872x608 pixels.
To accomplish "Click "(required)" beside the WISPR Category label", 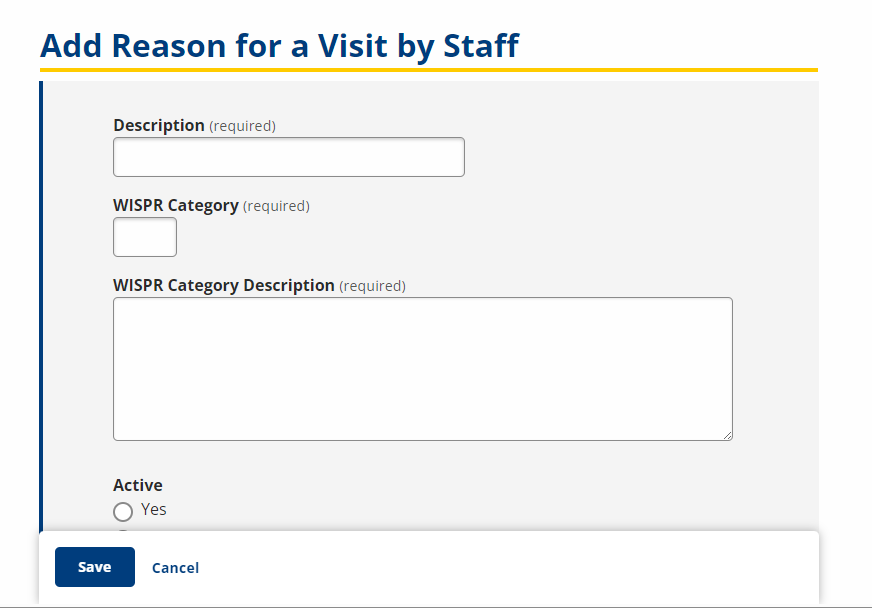I will pyautogui.click(x=276, y=206).
